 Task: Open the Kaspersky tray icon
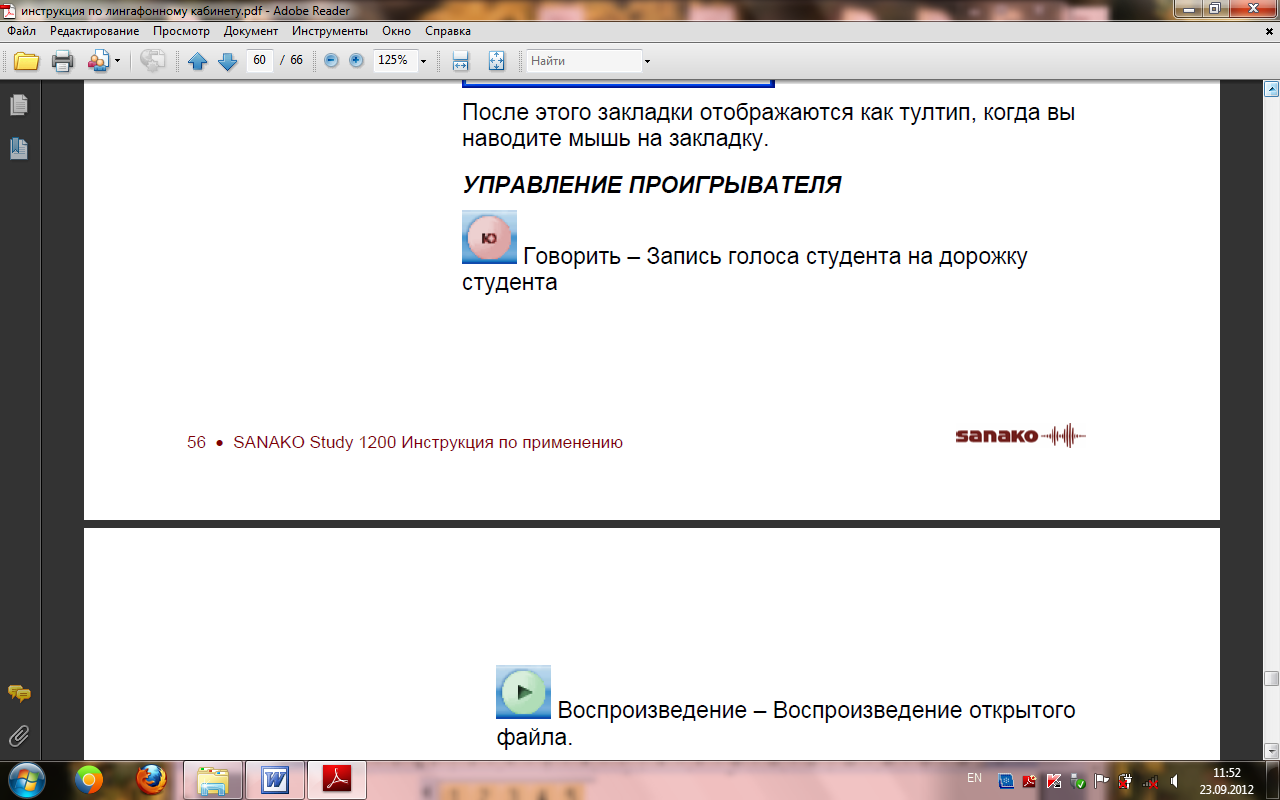click(x=1052, y=781)
